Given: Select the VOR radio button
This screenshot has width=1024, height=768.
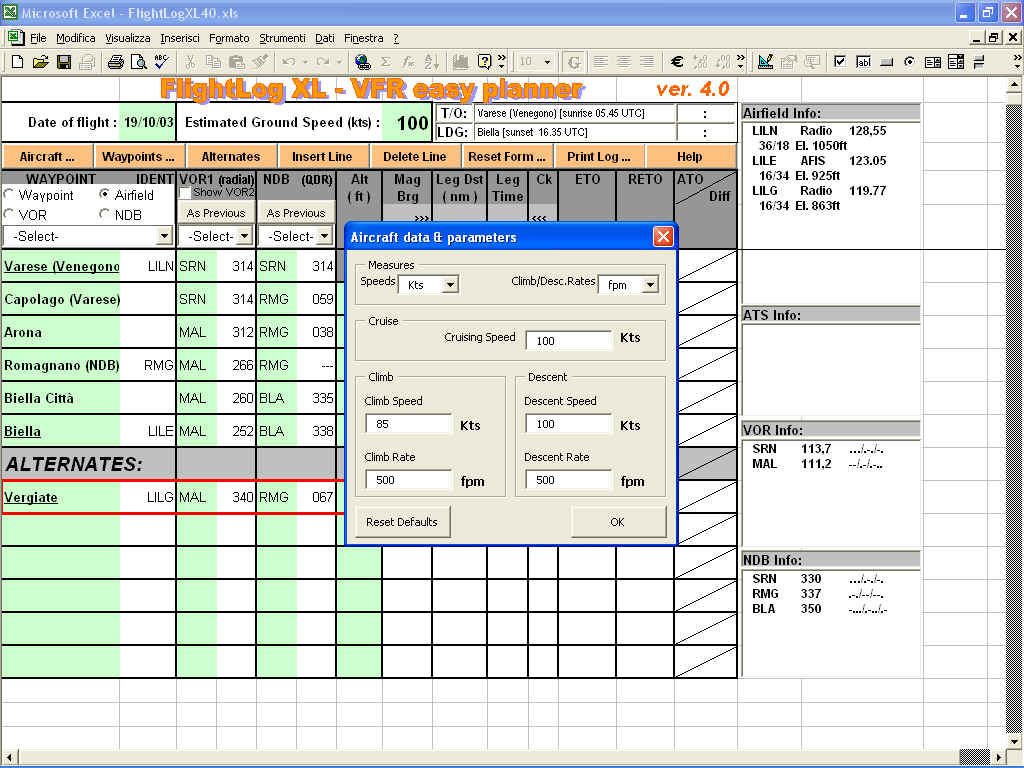Looking at the screenshot, I should click(x=9, y=214).
